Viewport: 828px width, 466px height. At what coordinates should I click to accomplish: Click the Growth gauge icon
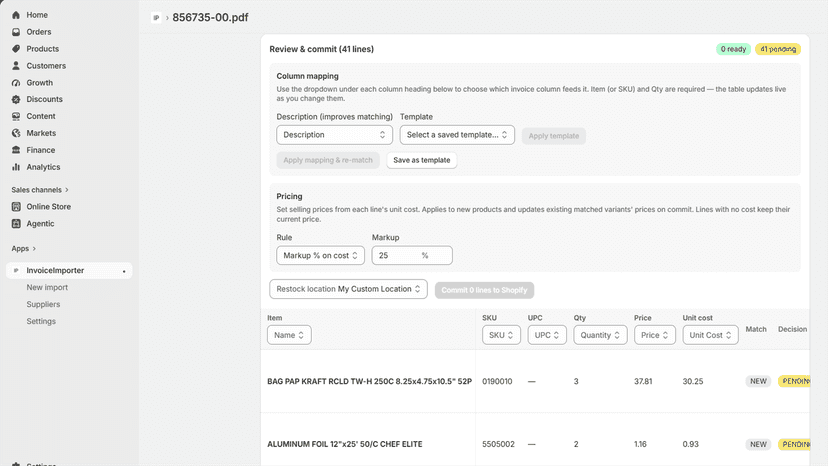(x=16, y=82)
